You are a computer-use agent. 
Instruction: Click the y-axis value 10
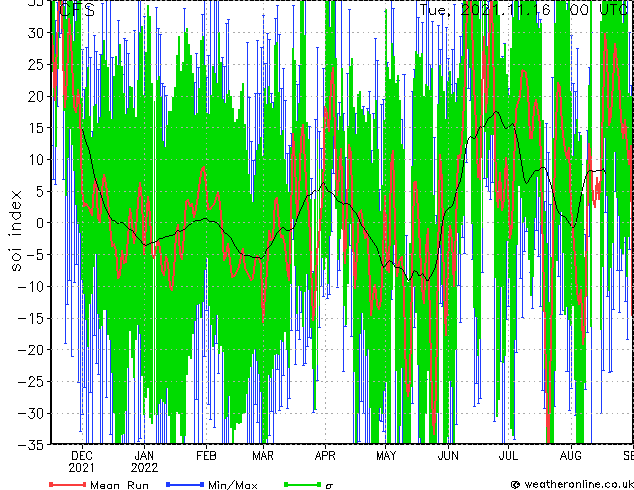(36, 160)
